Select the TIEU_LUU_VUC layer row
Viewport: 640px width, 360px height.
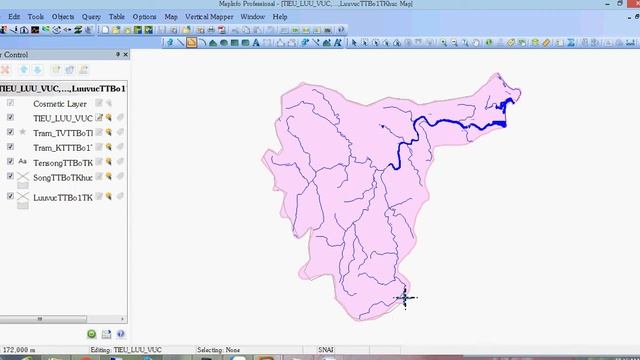point(64,118)
